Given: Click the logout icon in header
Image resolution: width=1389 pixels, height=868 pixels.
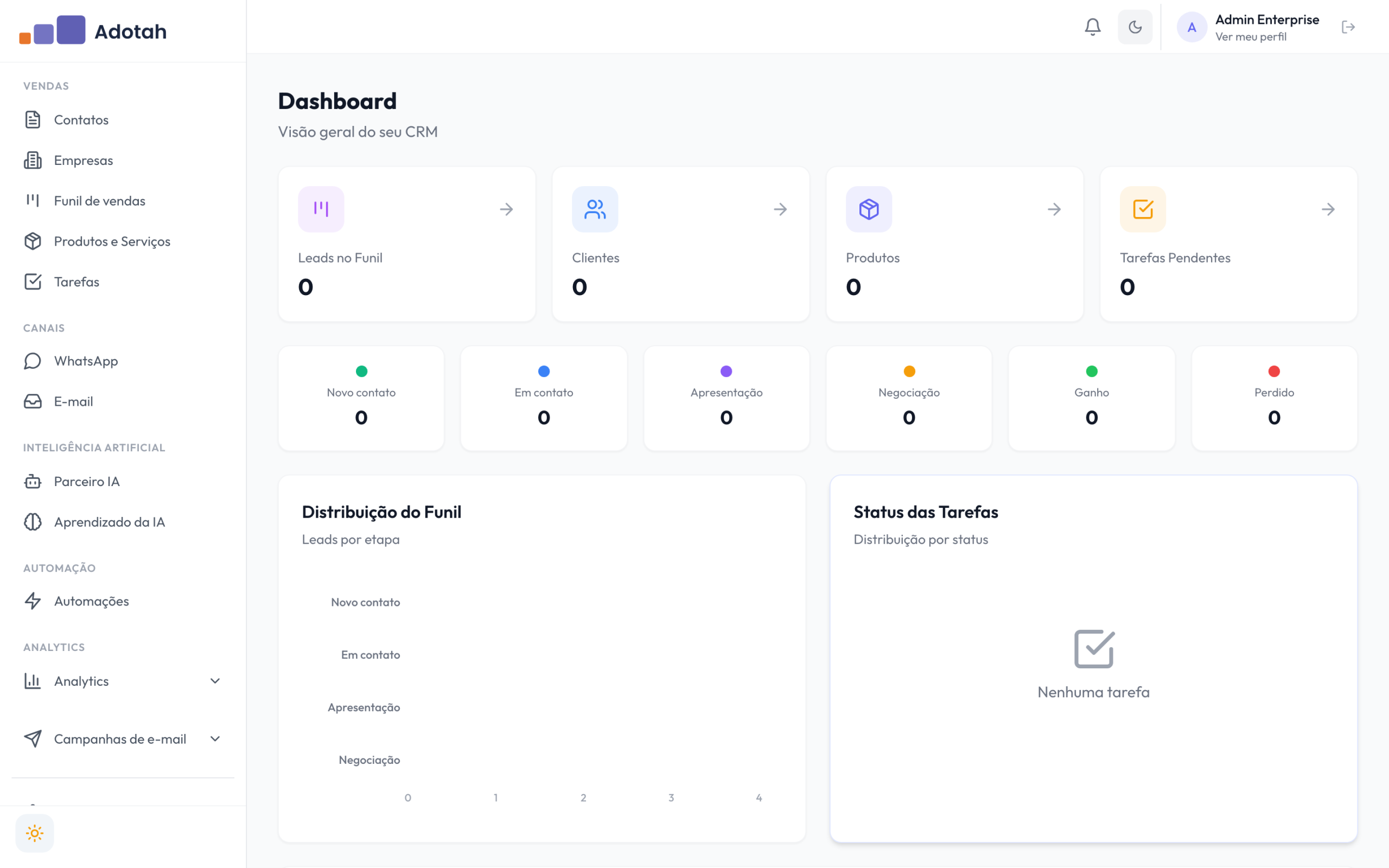Looking at the screenshot, I should (x=1348, y=27).
